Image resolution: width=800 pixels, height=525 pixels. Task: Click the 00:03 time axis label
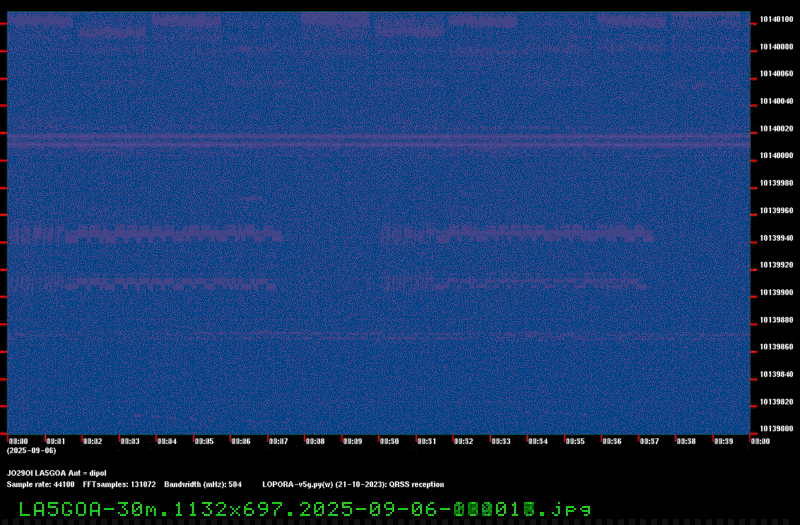pyautogui.click(x=130, y=441)
